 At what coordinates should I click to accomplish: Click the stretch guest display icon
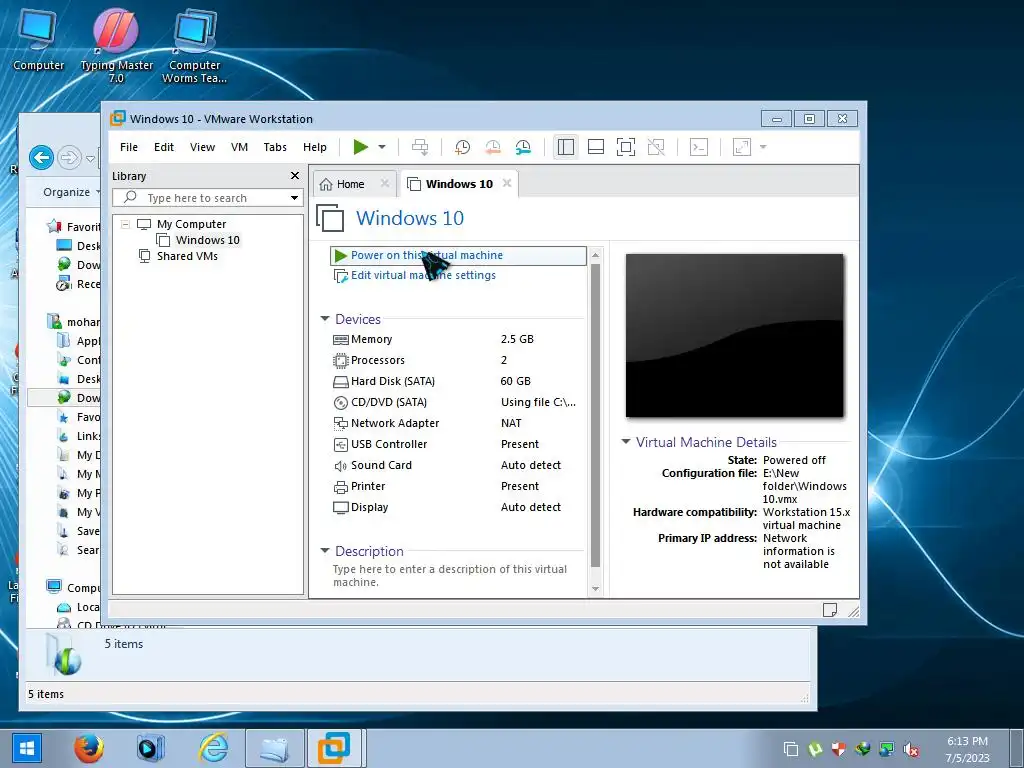pyautogui.click(x=742, y=147)
